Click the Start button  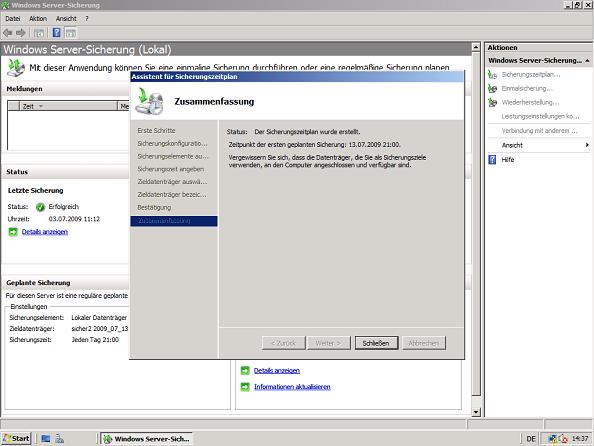point(16,438)
